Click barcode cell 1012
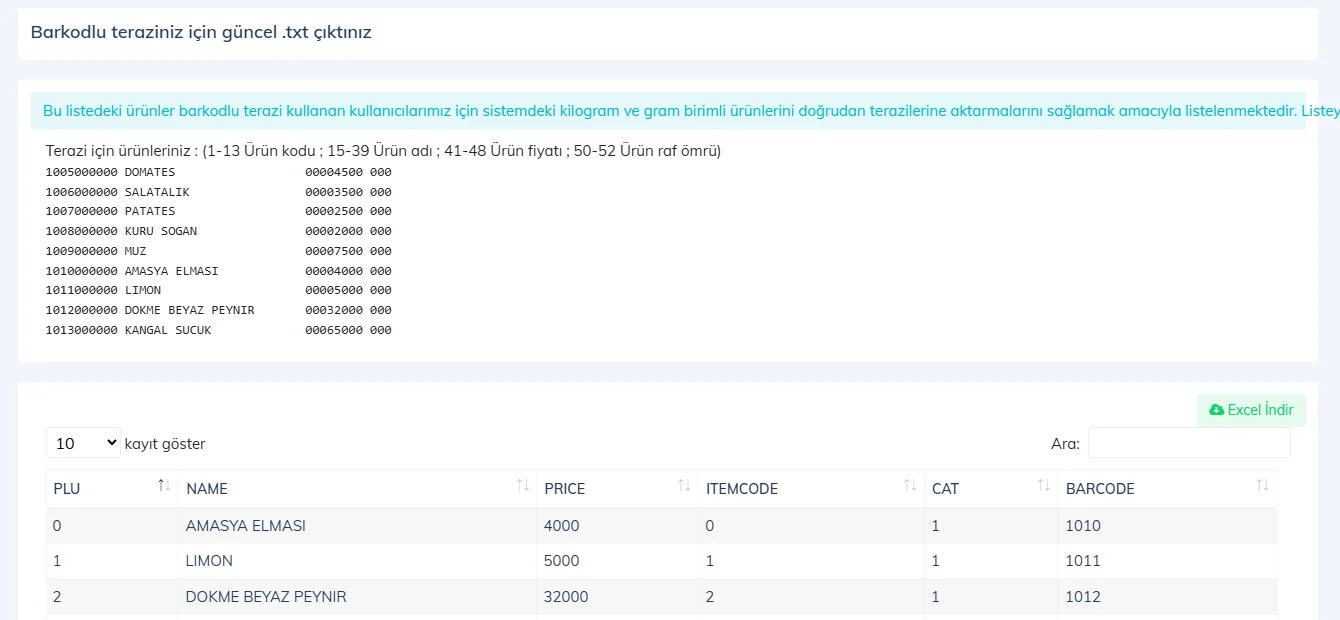Viewport: 1340px width, 620px height. point(1168,597)
